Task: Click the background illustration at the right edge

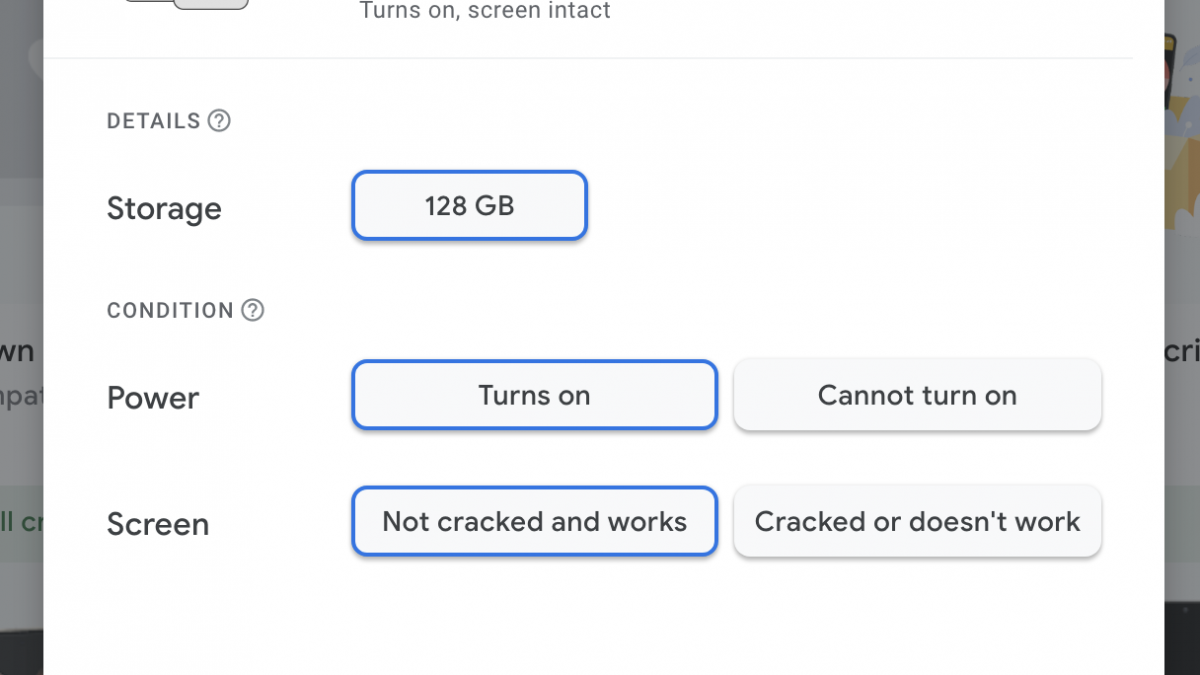Action: pyautogui.click(x=1183, y=90)
